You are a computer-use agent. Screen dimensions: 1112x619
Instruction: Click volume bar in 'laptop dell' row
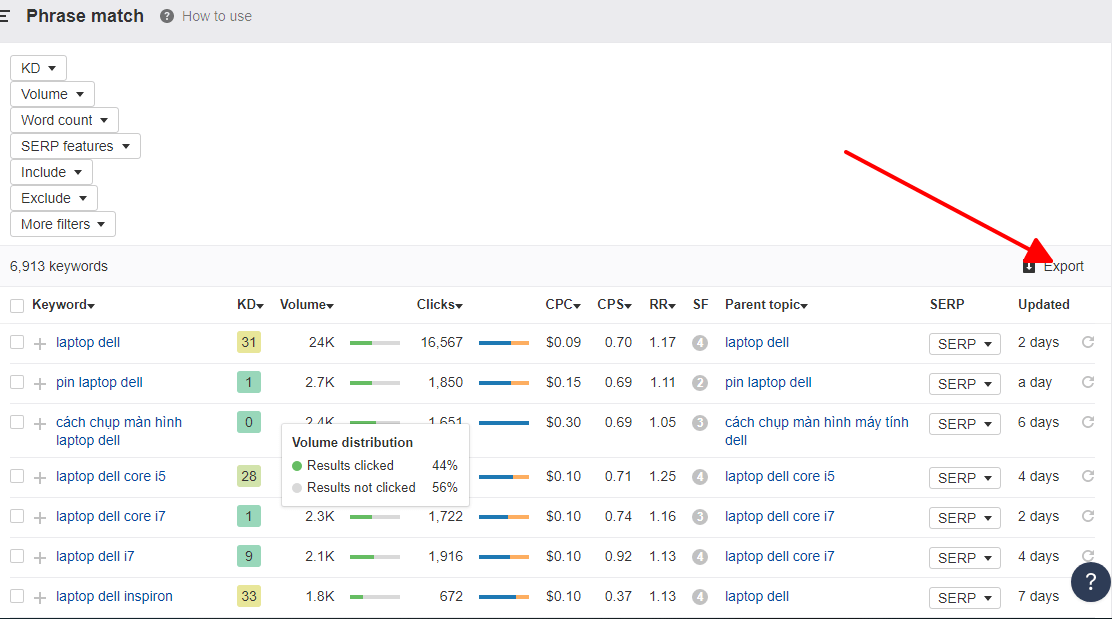[374, 343]
